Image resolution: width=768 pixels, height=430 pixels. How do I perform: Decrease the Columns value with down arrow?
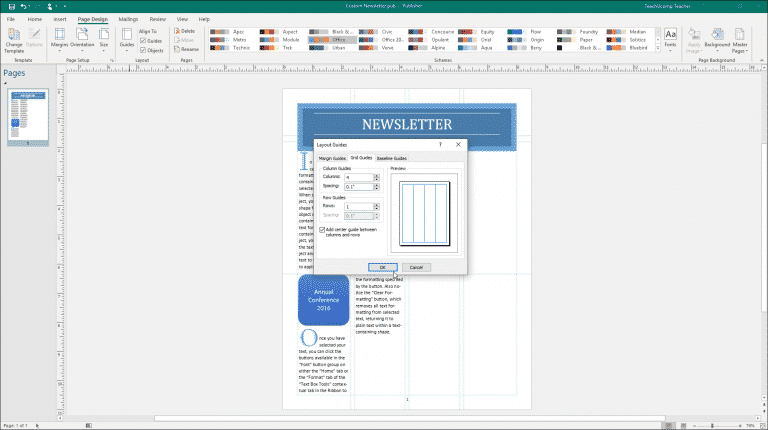pyautogui.click(x=376, y=179)
